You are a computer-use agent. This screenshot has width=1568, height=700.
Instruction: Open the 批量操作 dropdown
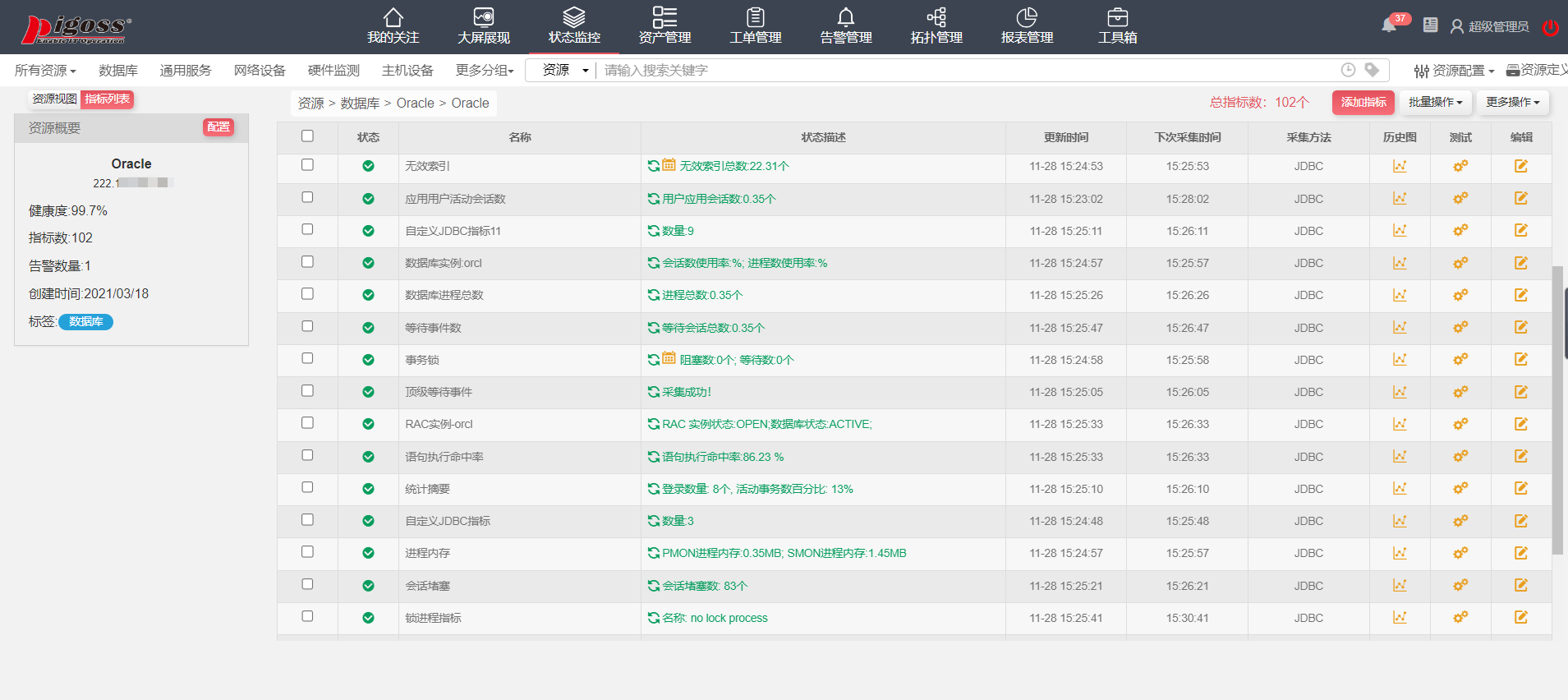pyautogui.click(x=1435, y=102)
